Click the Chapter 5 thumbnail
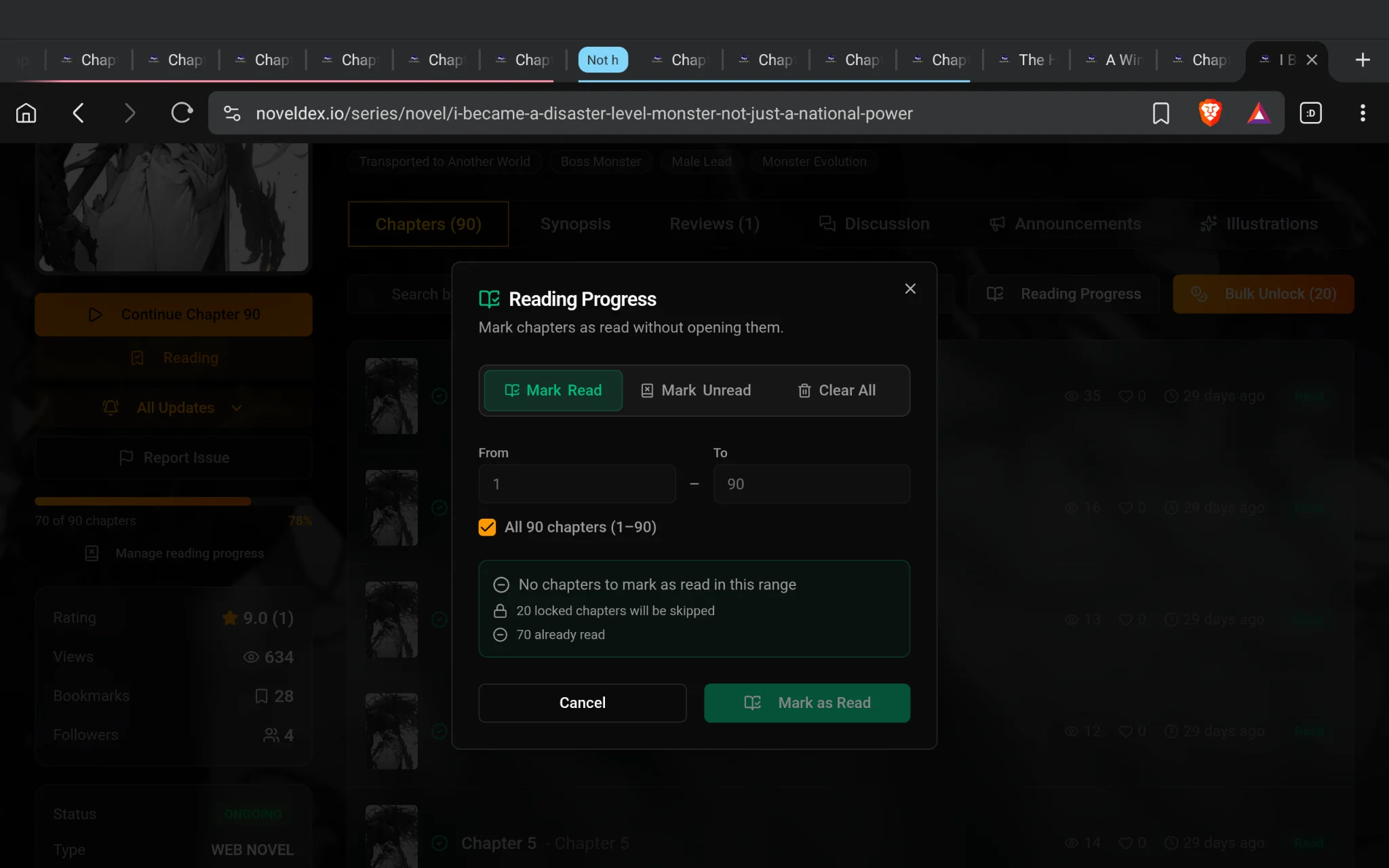The width and height of the screenshot is (1389, 868). coord(391,837)
